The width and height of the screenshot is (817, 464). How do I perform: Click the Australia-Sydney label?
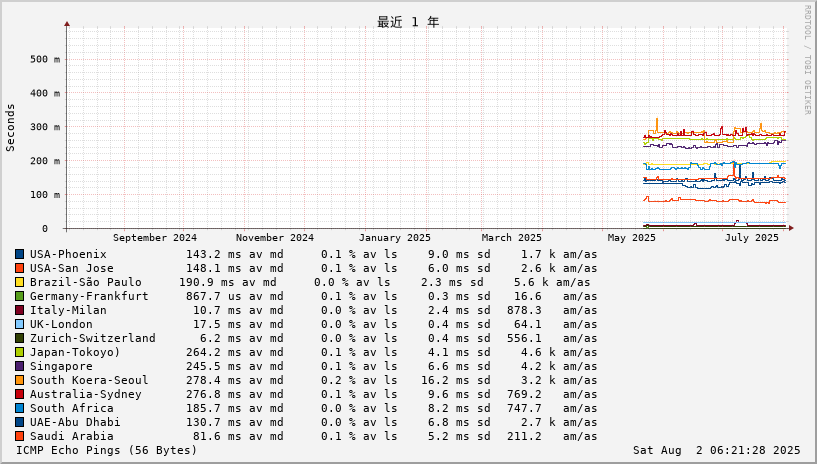pos(85,395)
